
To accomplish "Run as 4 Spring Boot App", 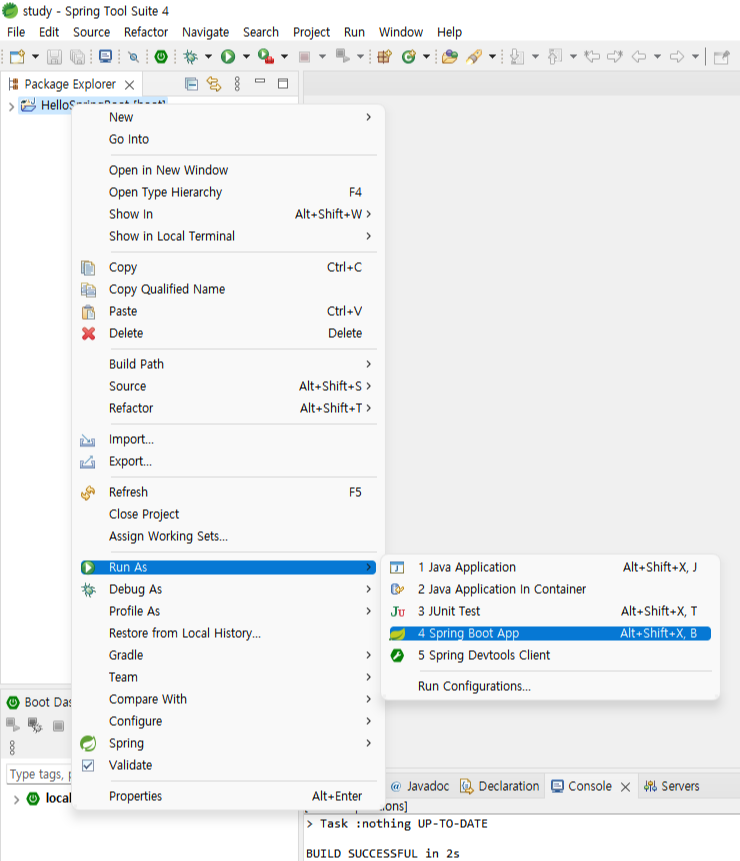I will [550, 633].
